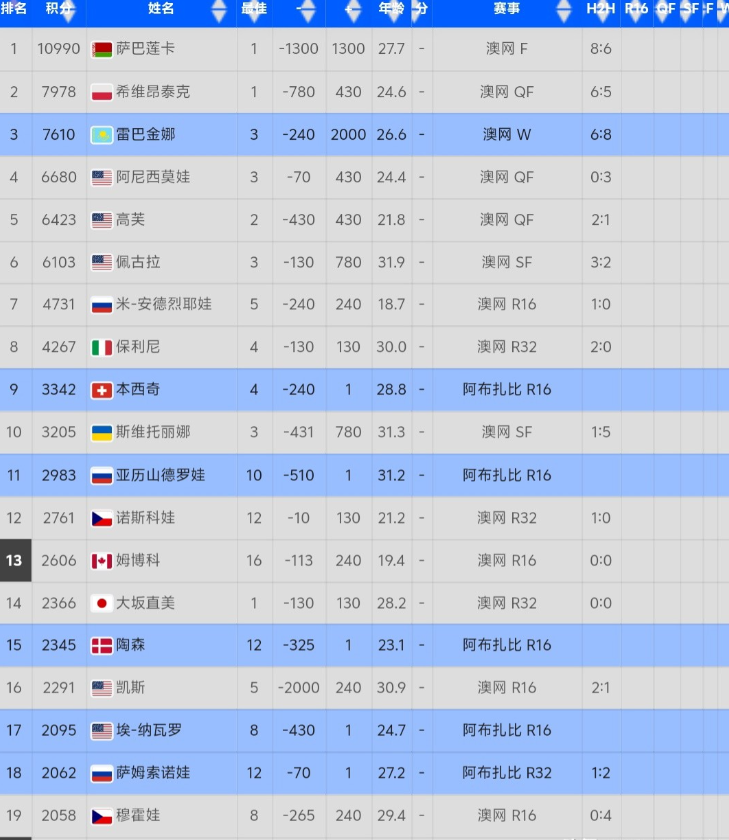Click the sort arrows next to 姓名 header
Viewport: 729px width, 840px height.
pyautogui.click(x=219, y=11)
